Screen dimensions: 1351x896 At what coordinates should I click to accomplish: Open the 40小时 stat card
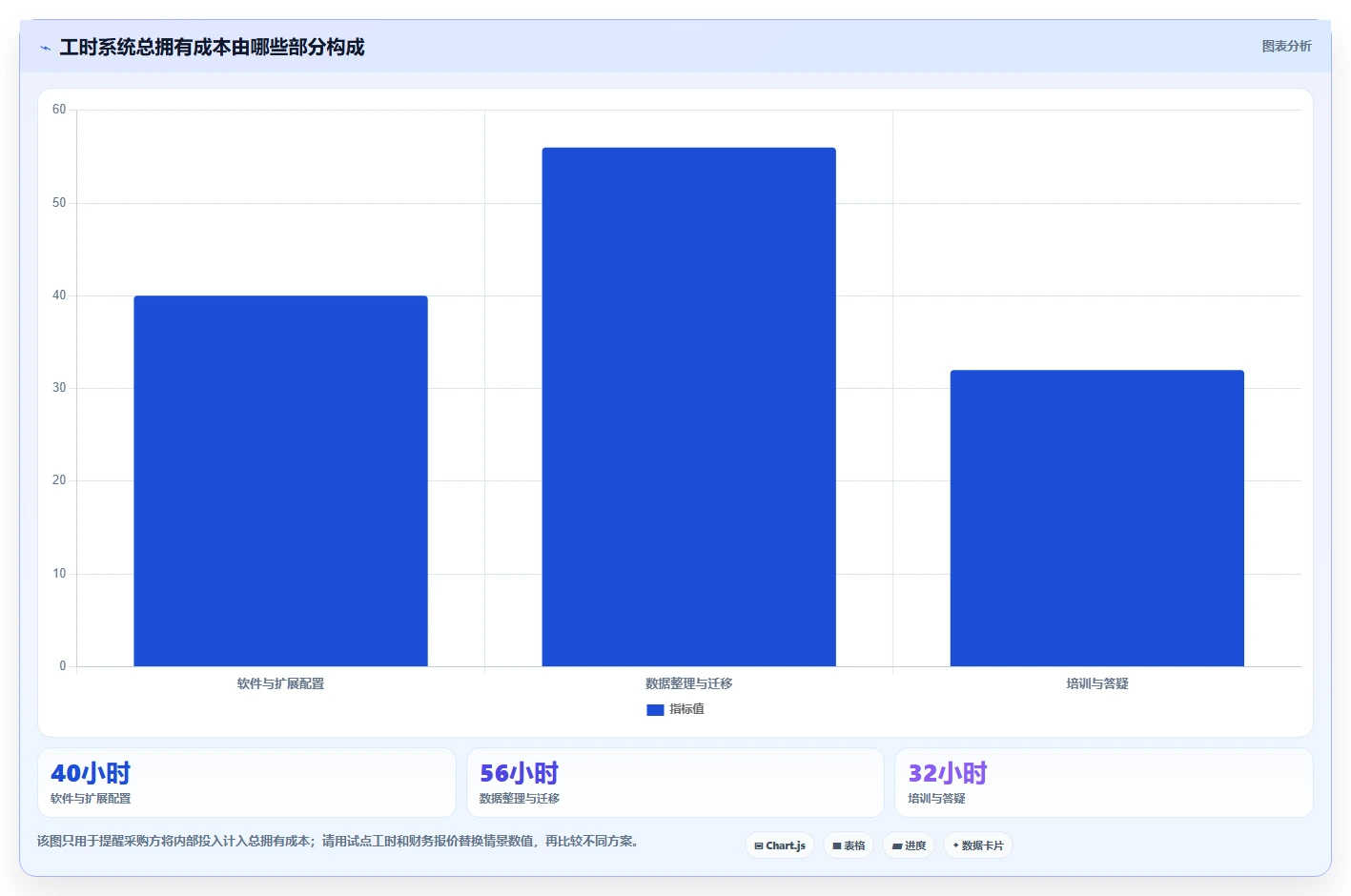coord(246,783)
